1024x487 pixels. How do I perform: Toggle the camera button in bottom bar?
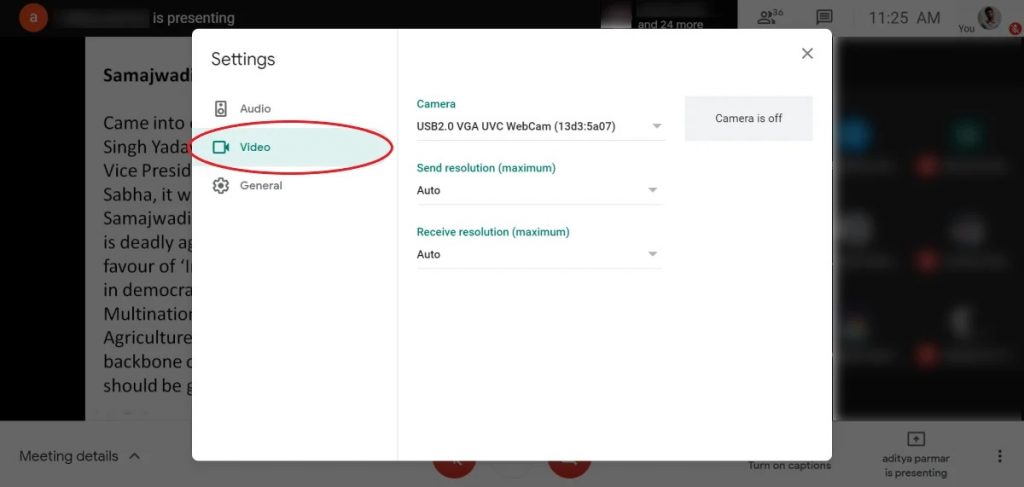pos(569,466)
